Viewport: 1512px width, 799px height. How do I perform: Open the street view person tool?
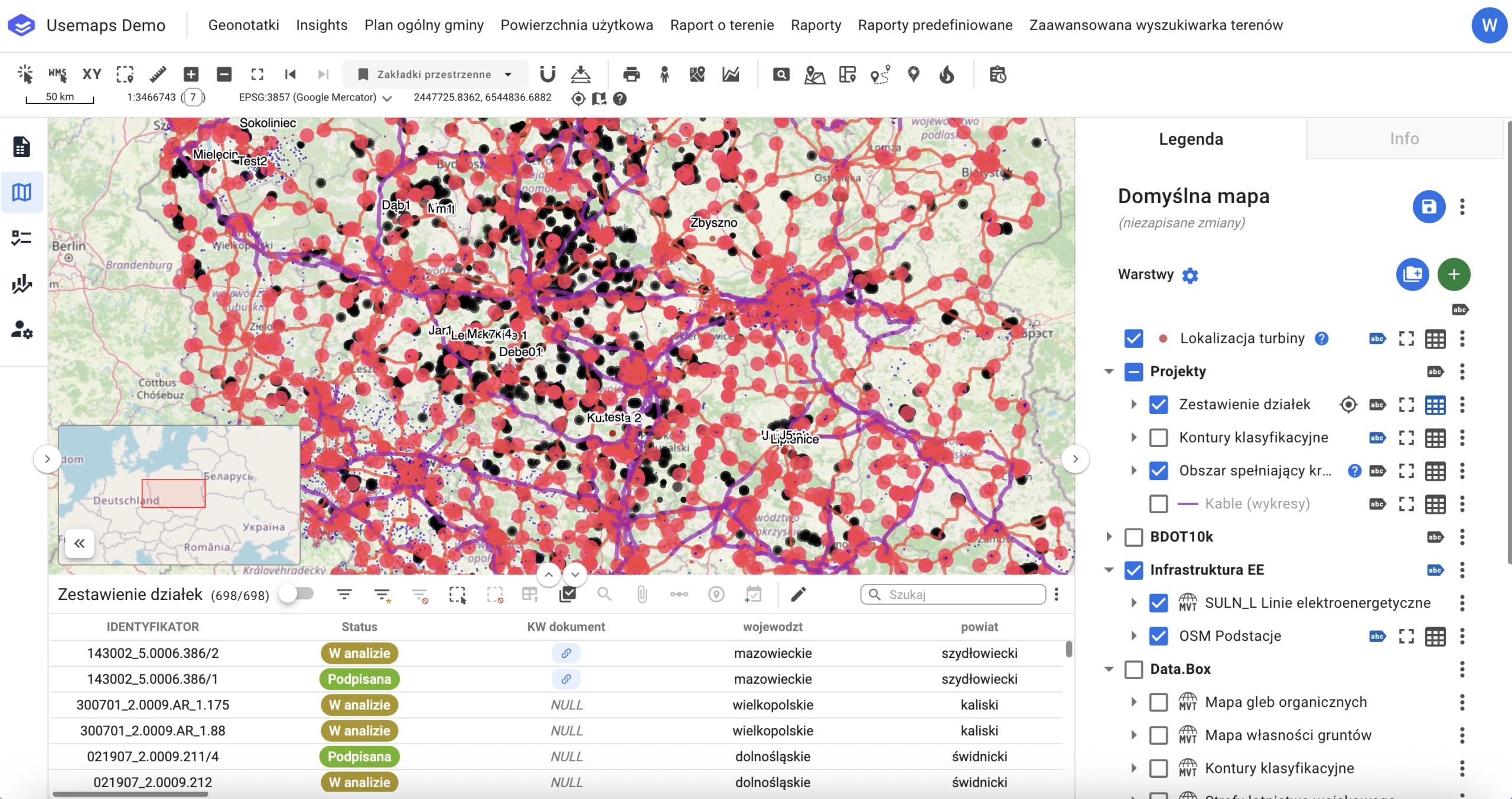coord(664,74)
